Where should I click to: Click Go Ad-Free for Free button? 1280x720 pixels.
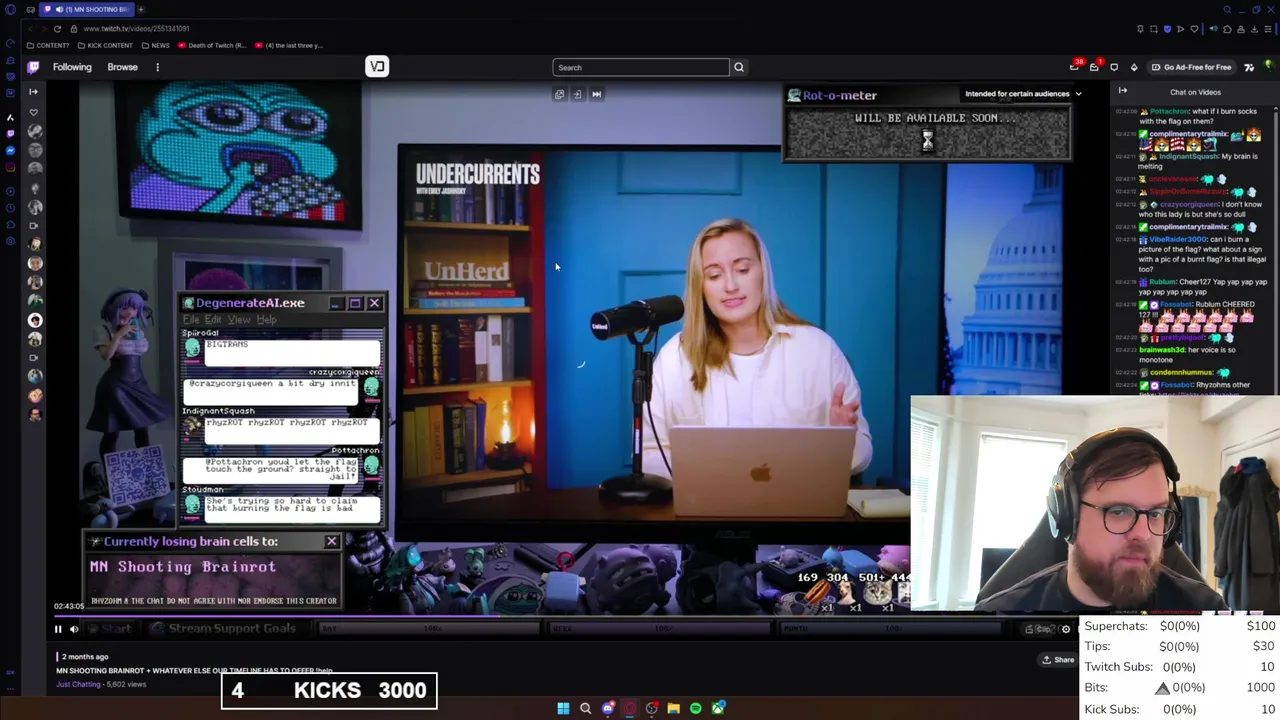[1191, 67]
